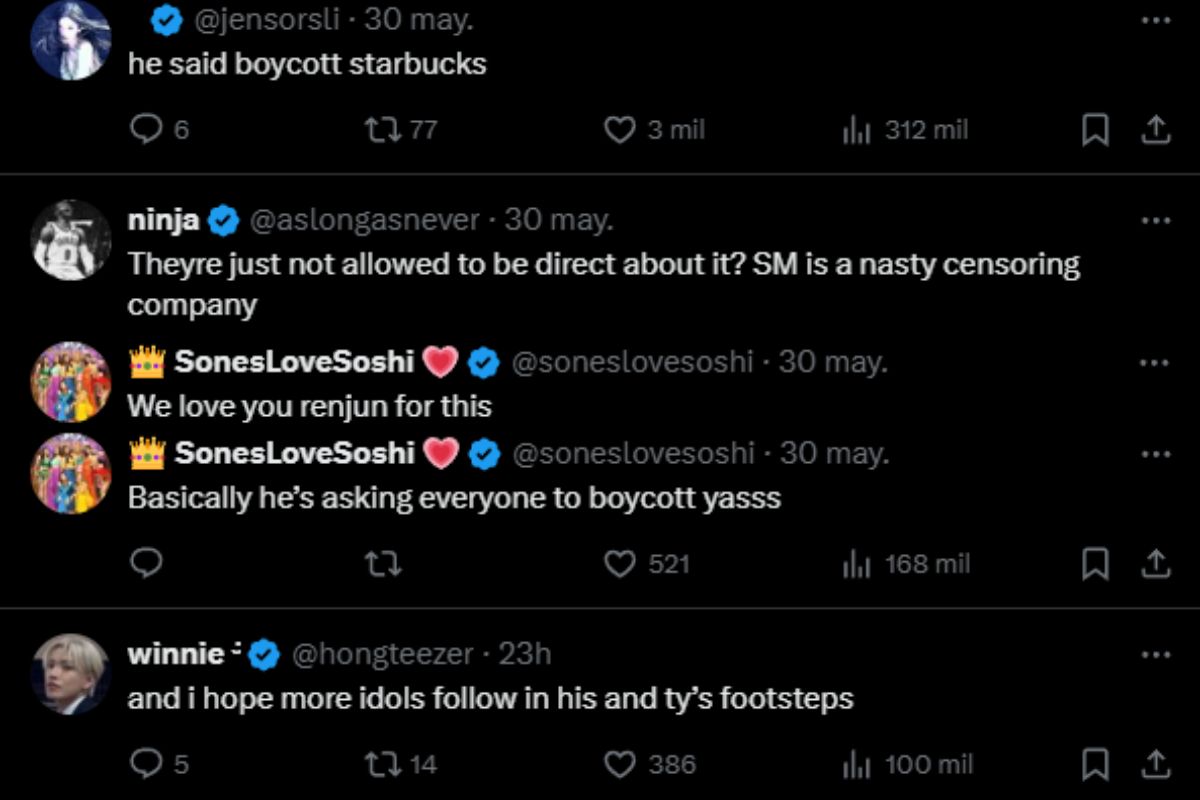The height and width of the screenshot is (800, 1200).
Task: Open the more options menu on ninja's tweet
Action: pos(1157,219)
